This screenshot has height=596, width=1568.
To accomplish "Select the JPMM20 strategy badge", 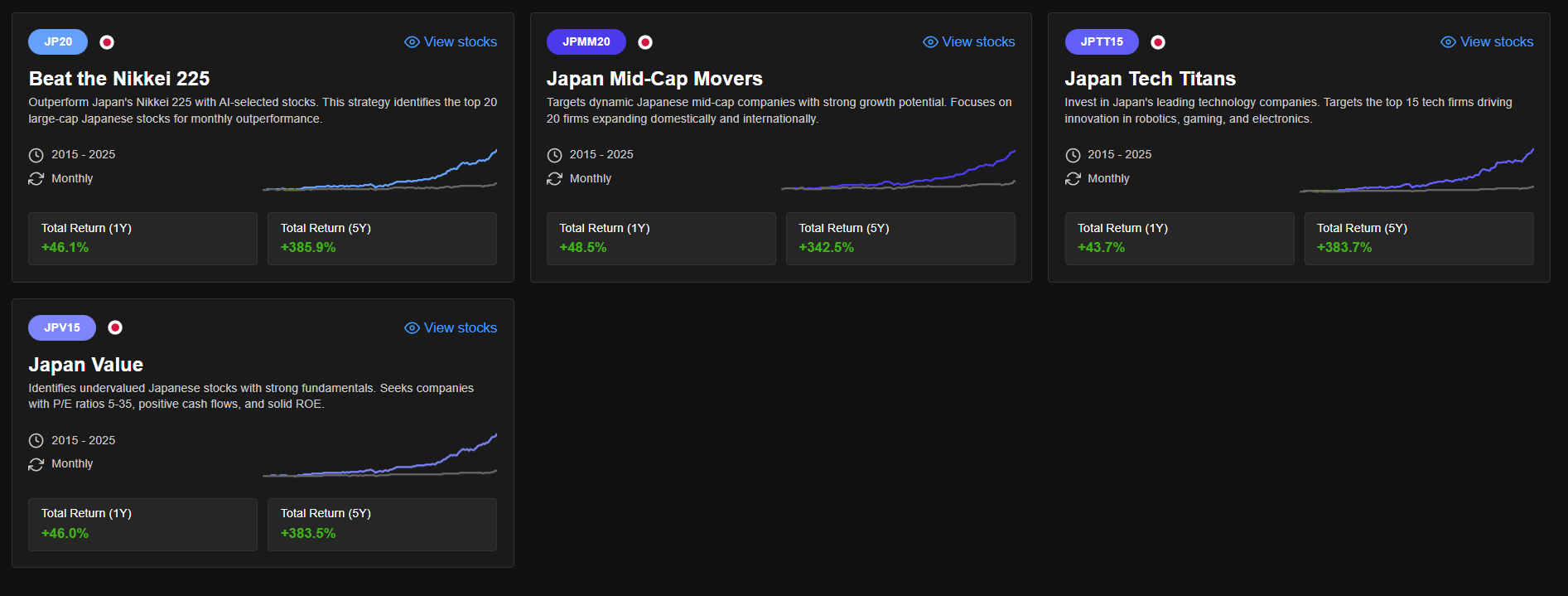I will (586, 41).
